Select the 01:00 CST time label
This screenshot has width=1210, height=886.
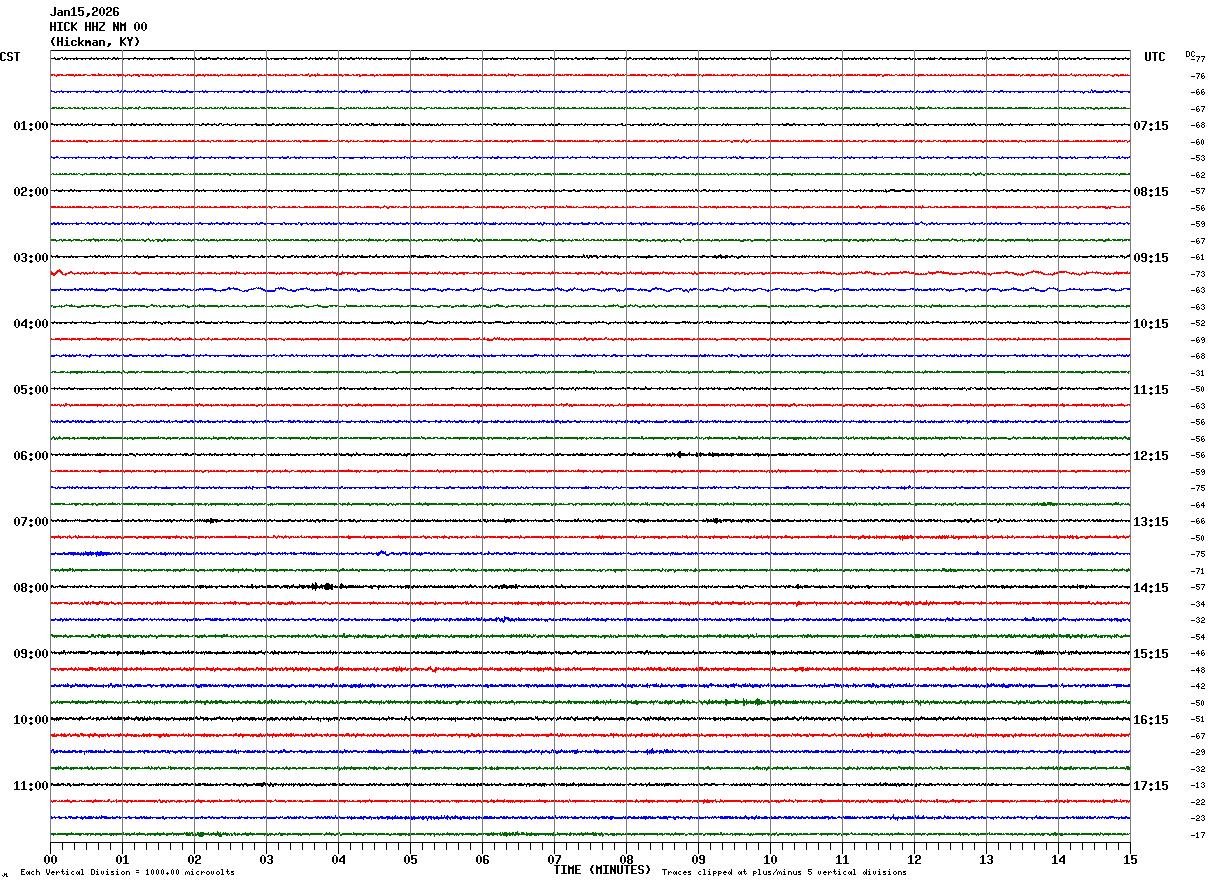[x=31, y=126]
